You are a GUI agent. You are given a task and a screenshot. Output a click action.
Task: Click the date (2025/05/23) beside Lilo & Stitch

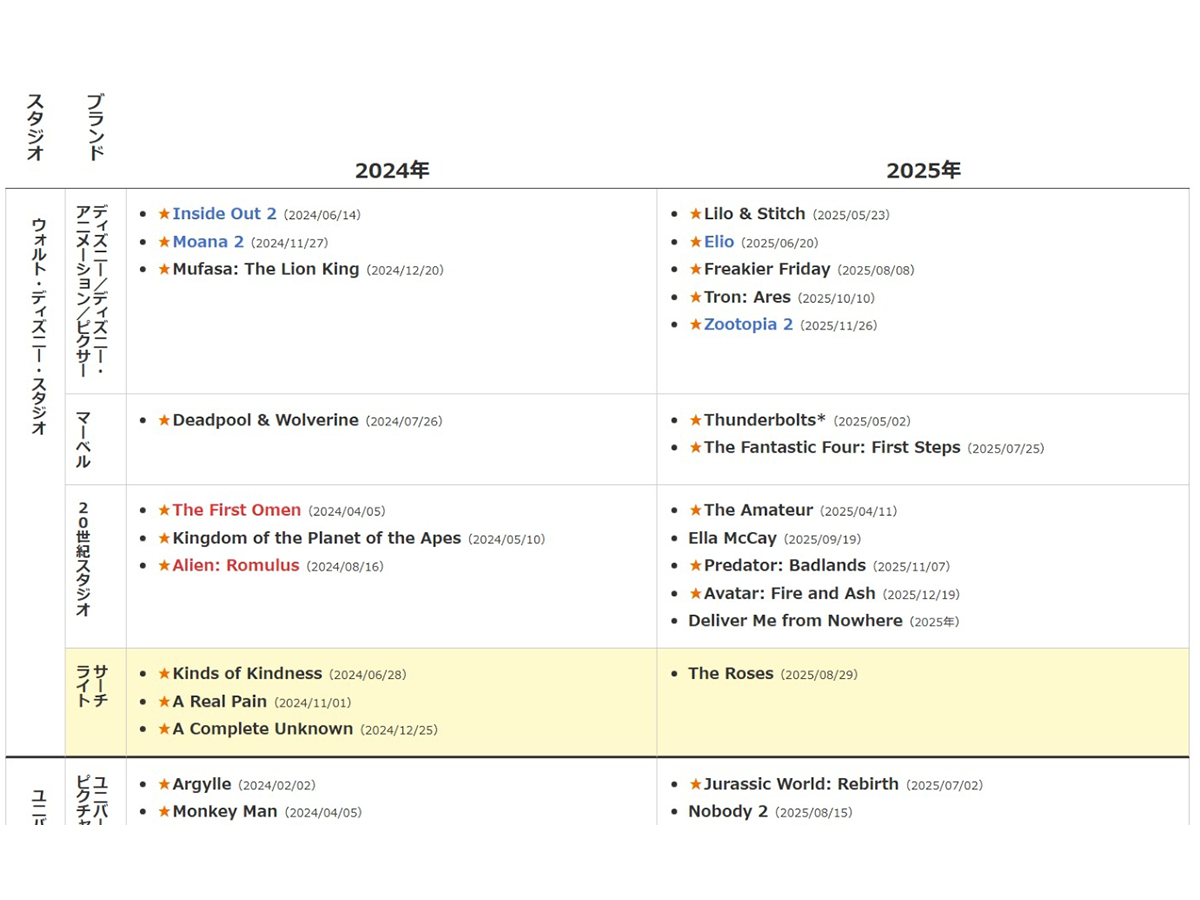pyautogui.click(x=851, y=215)
